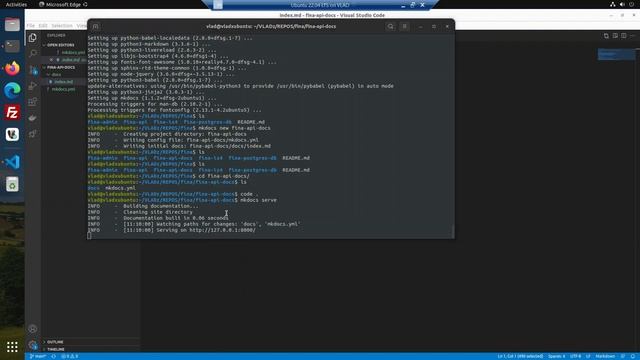Open the Manage gear in VS Code

coord(33,345)
